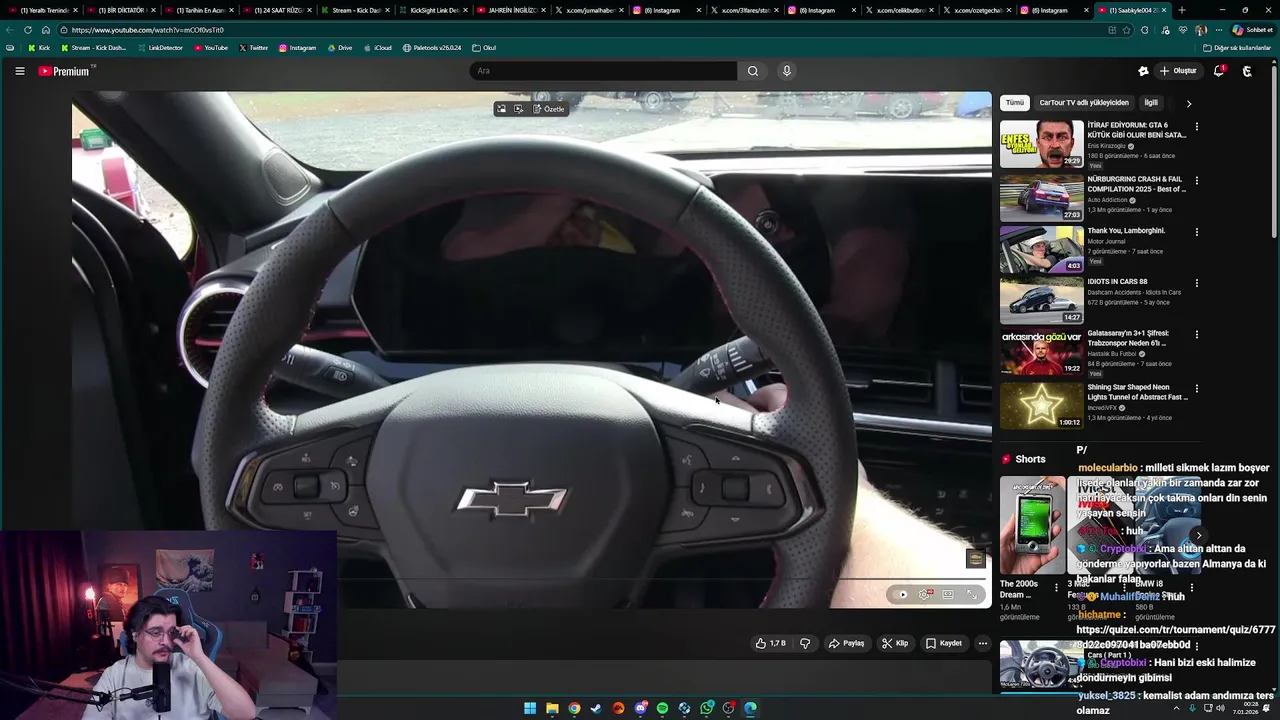Click the YouTube search input field
Image resolution: width=1280 pixels, height=720 pixels.
[603, 71]
